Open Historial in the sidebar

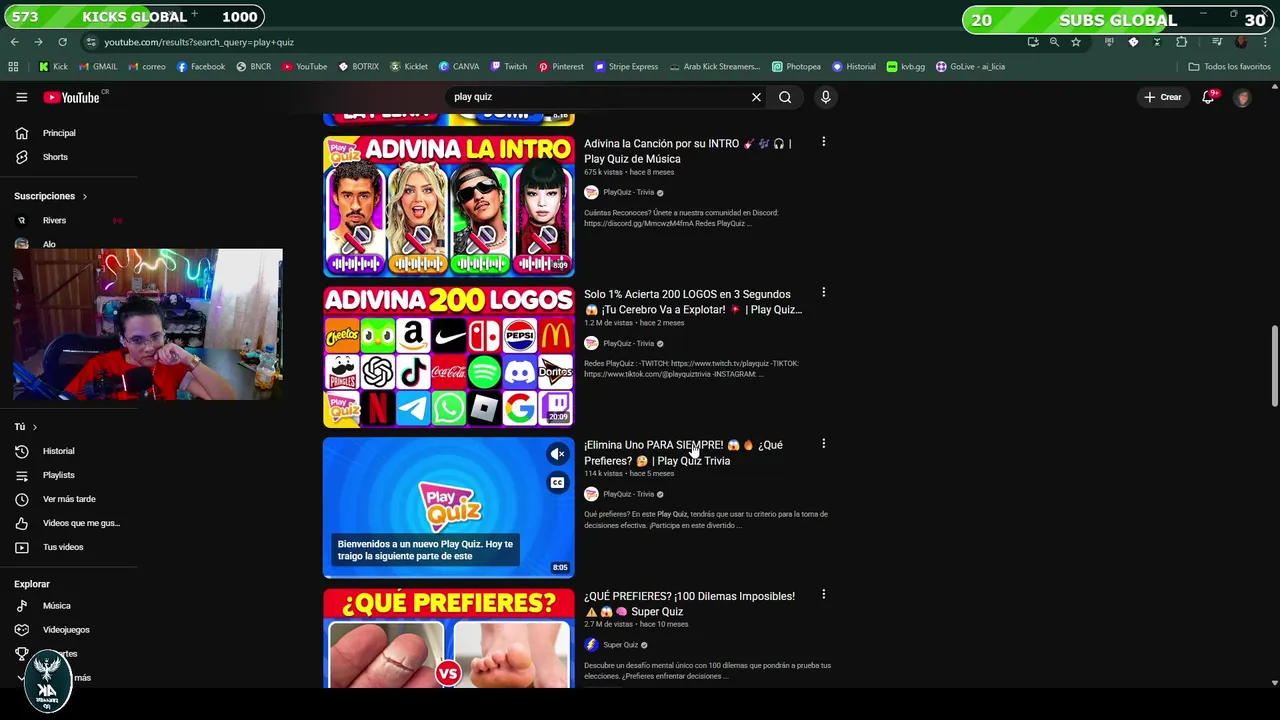point(60,451)
